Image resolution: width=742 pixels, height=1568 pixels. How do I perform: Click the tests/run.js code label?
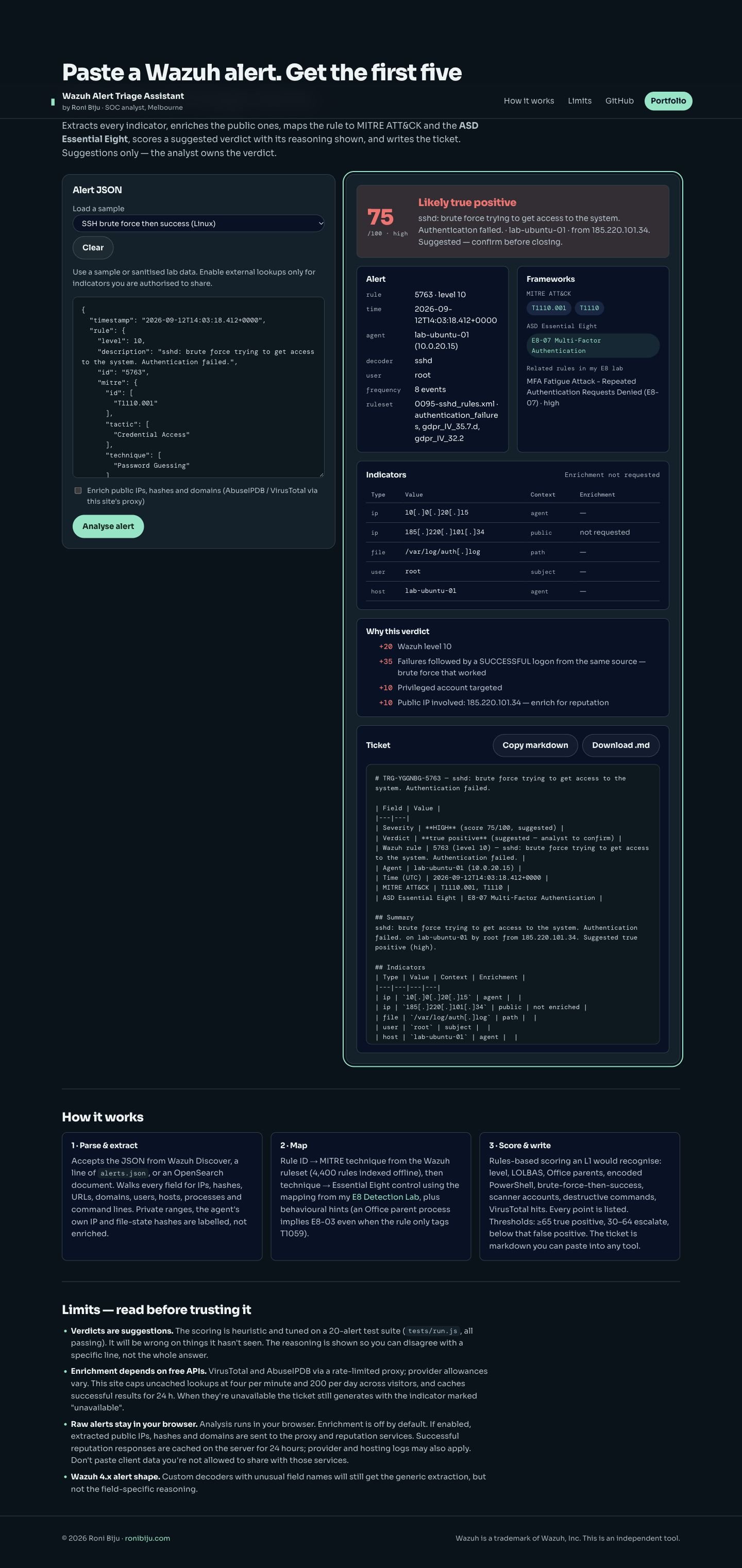(432, 1331)
